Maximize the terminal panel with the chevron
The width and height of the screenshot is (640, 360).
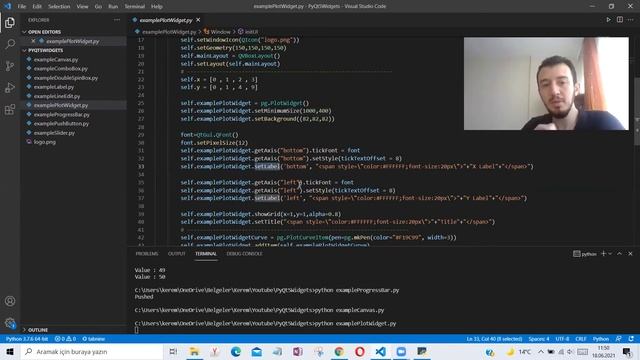[x=619, y=253]
